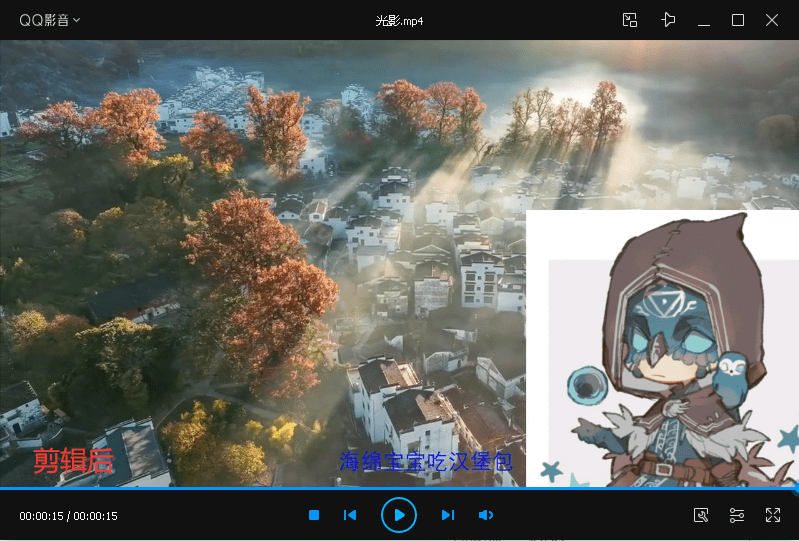The height and width of the screenshot is (541, 799).
Task: Play the video with the round play button
Action: click(399, 515)
